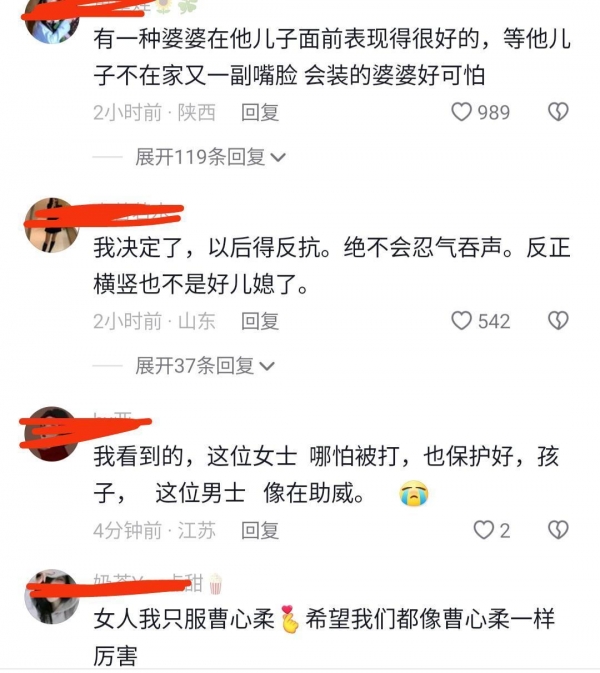600x673 pixels.
Task: Open the fourth commenter's avatar
Action: click(x=52, y=597)
